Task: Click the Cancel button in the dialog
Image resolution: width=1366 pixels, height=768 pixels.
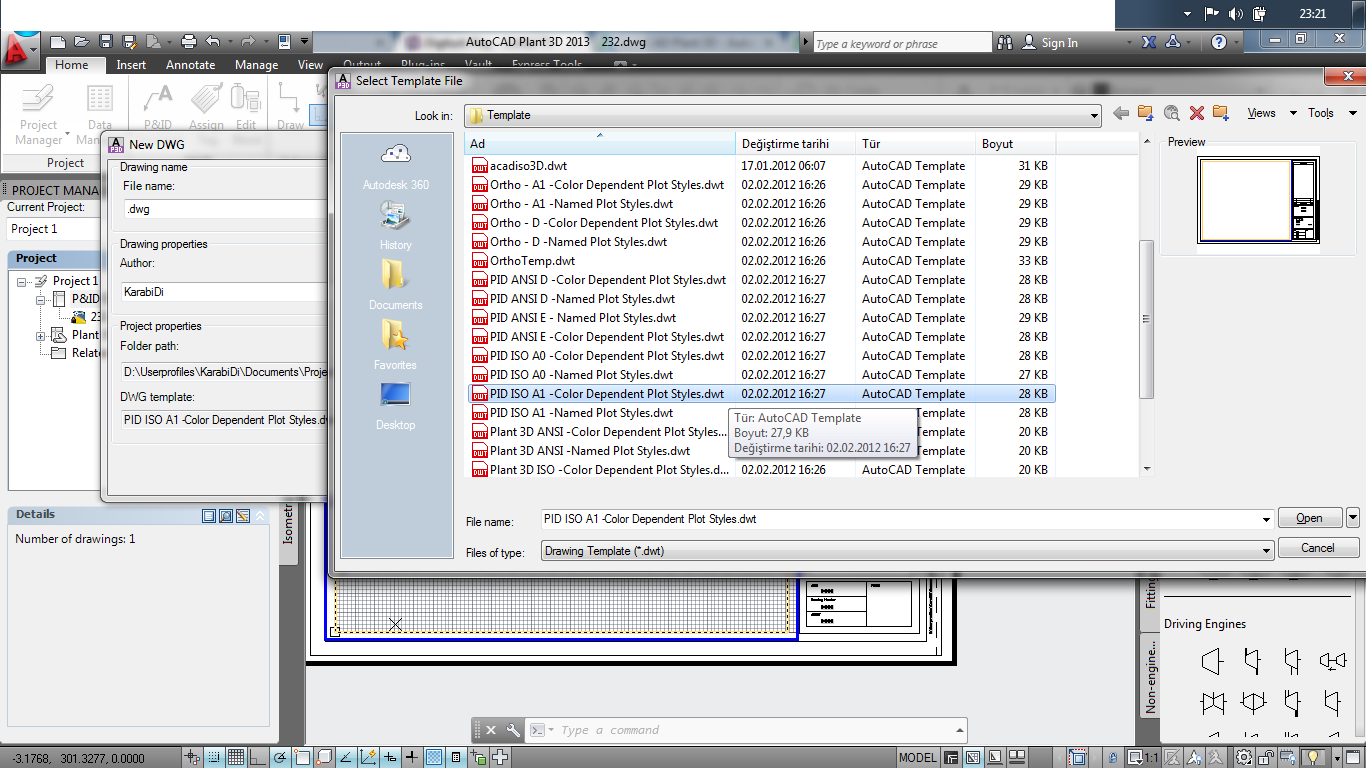Action: click(1318, 548)
